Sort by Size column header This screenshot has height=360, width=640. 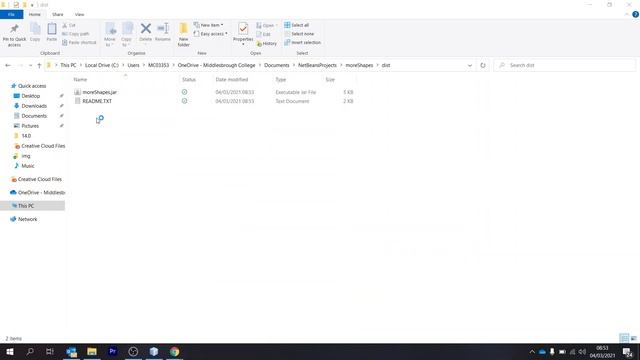coord(330,80)
